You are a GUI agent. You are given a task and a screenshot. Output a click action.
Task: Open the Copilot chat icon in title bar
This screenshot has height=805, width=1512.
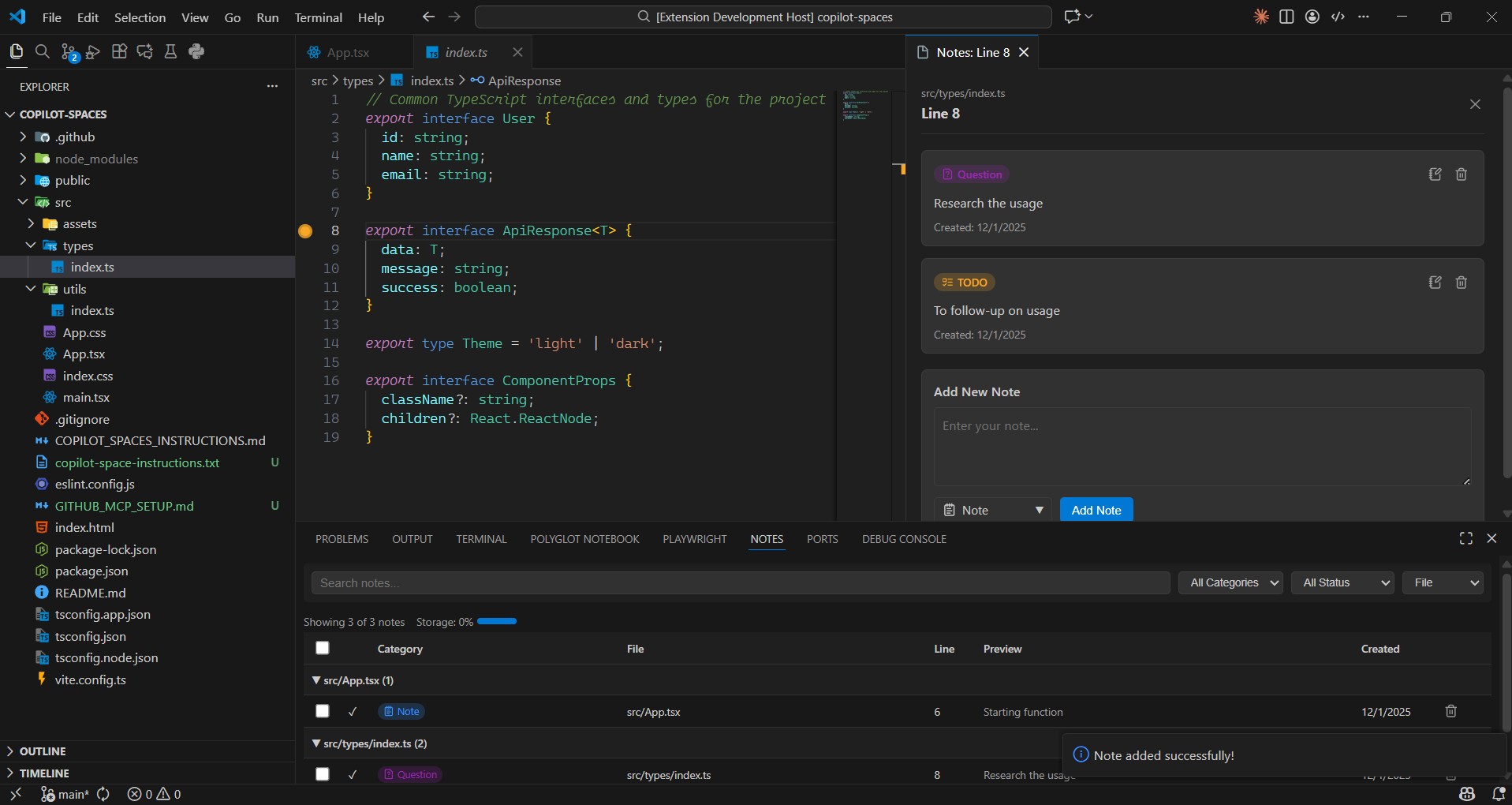[1072, 17]
